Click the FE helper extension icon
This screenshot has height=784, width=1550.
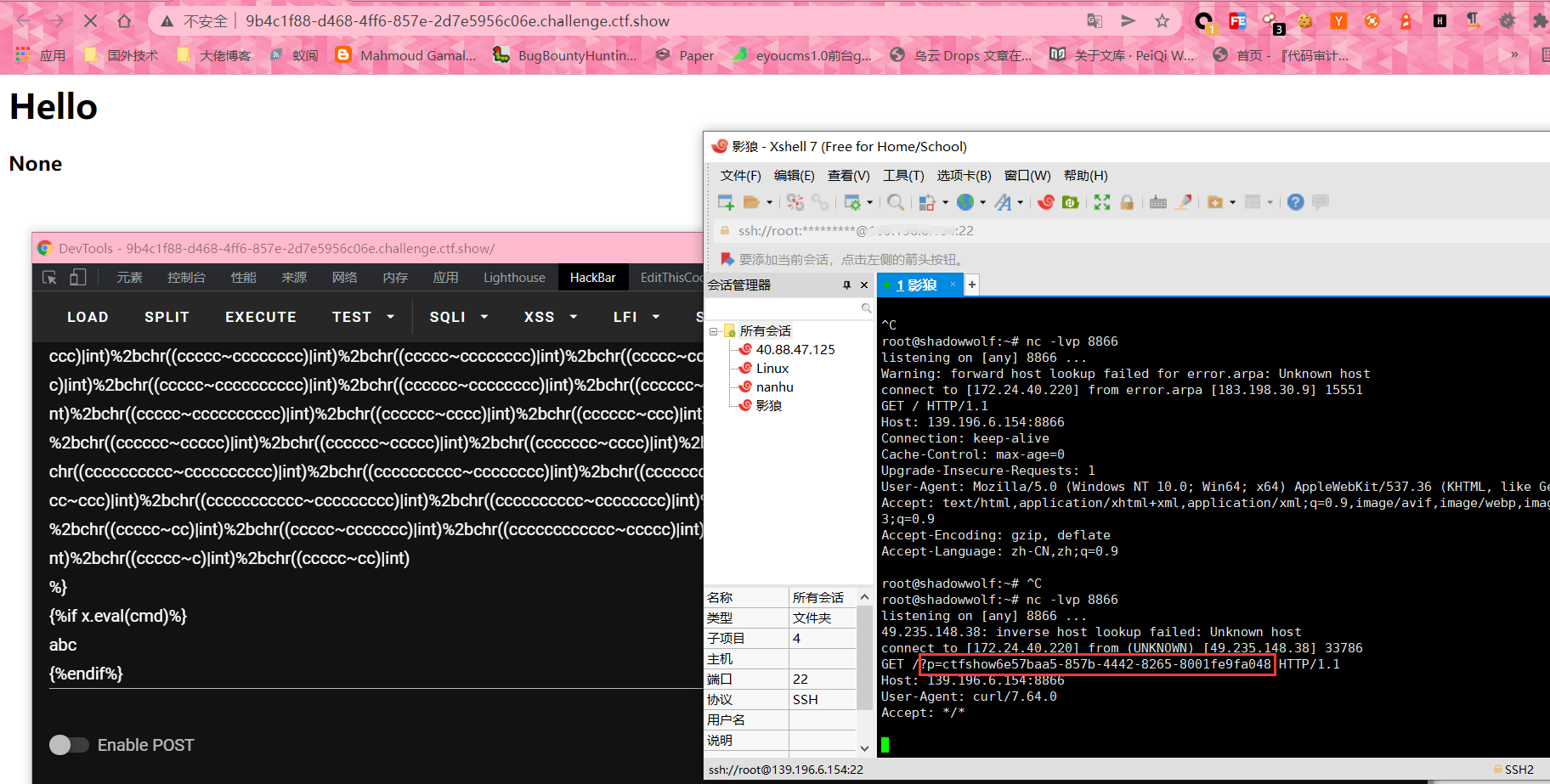1237,21
